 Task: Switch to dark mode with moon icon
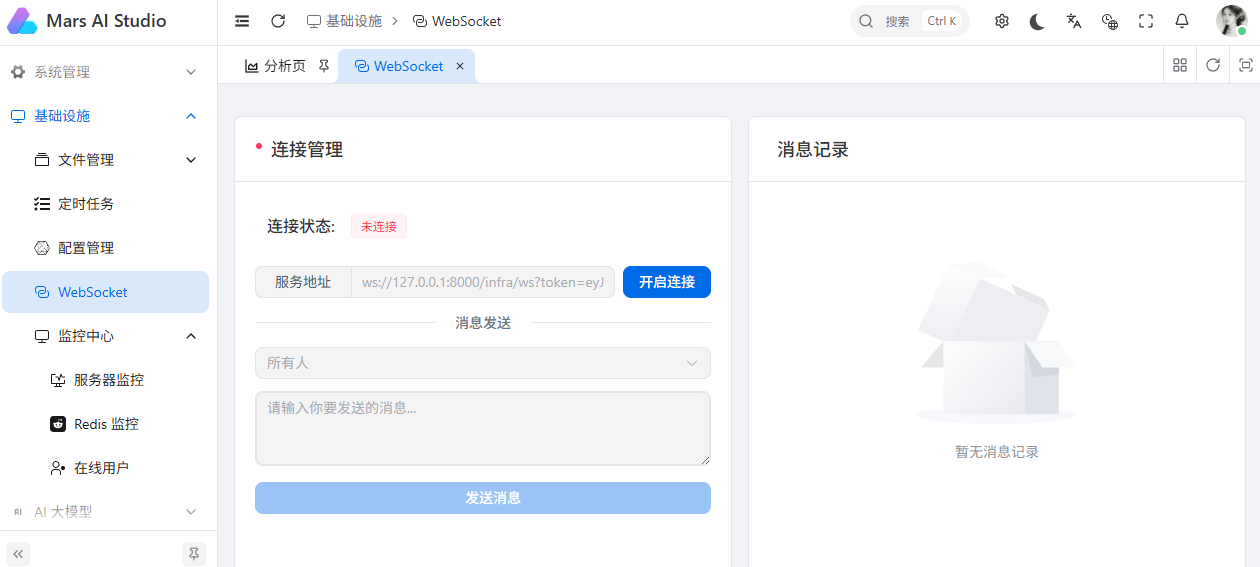pyautogui.click(x=1038, y=21)
